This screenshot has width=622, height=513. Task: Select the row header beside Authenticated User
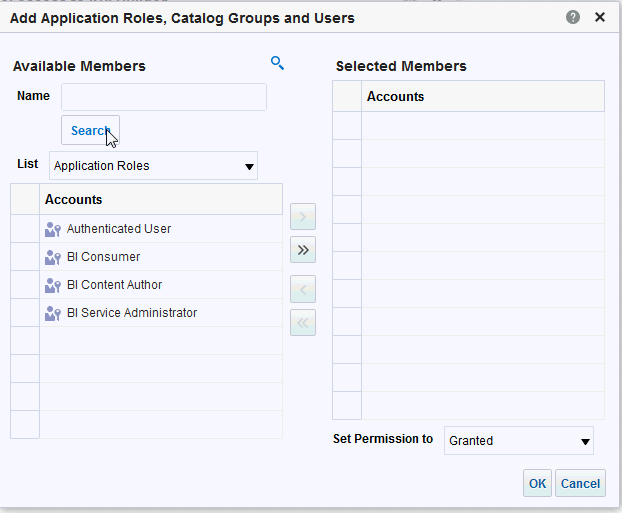pos(25,229)
